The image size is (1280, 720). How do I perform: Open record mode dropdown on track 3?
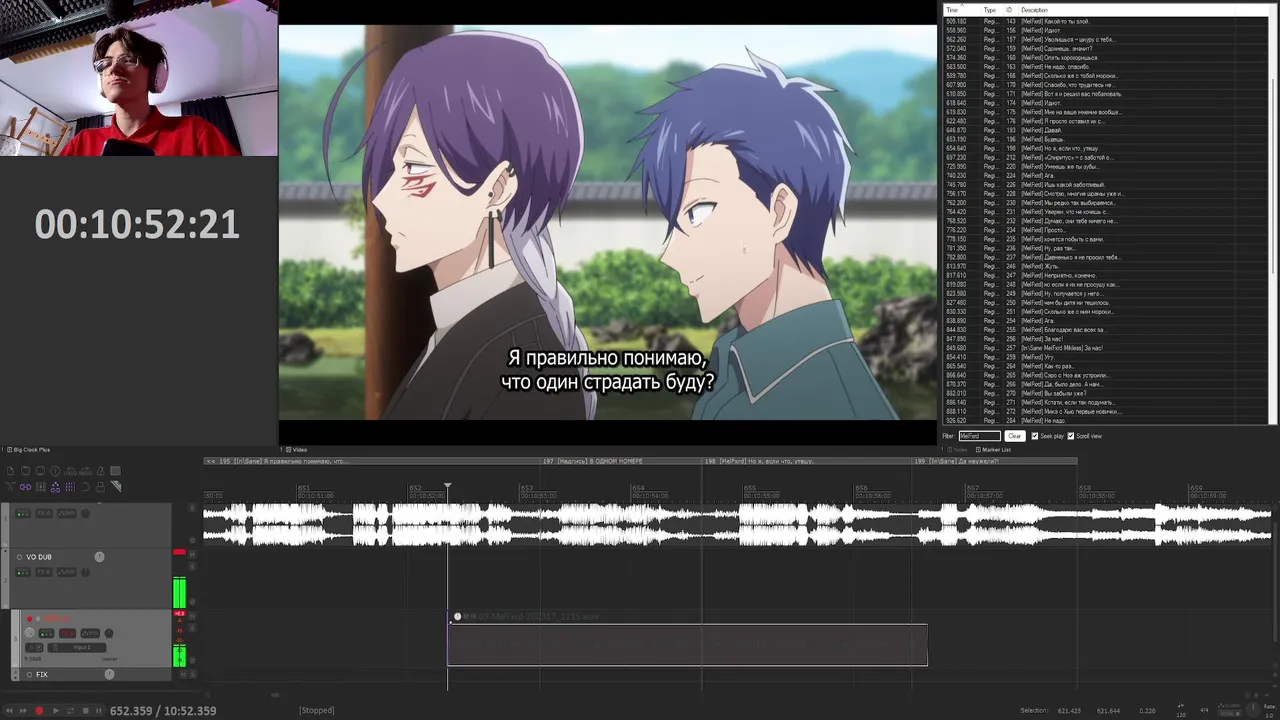pyautogui.click(x=34, y=647)
